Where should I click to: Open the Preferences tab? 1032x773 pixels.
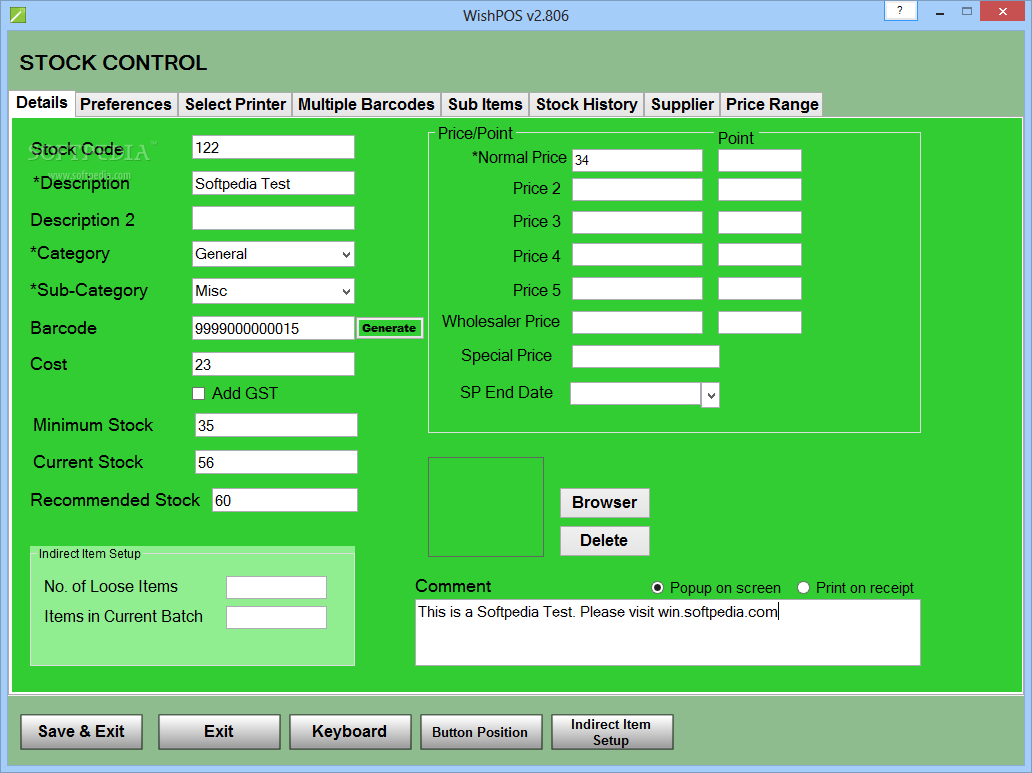coord(126,104)
